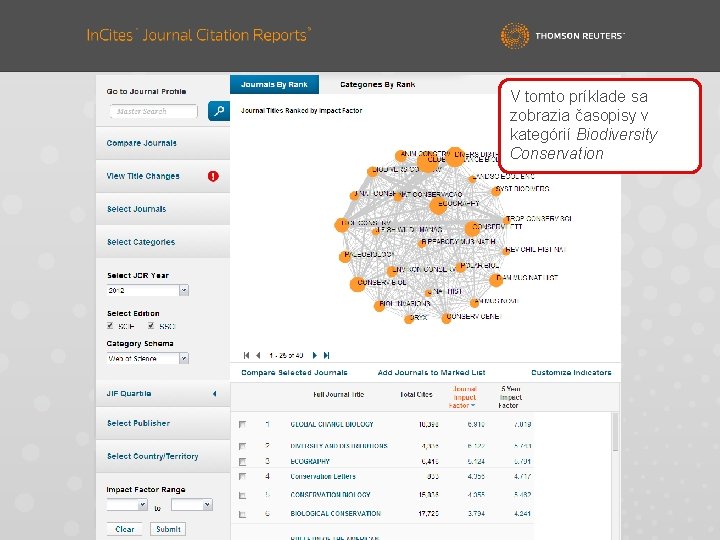Click Compare Selected Journals link
Screen dimensions: 720x540
(x=294, y=372)
